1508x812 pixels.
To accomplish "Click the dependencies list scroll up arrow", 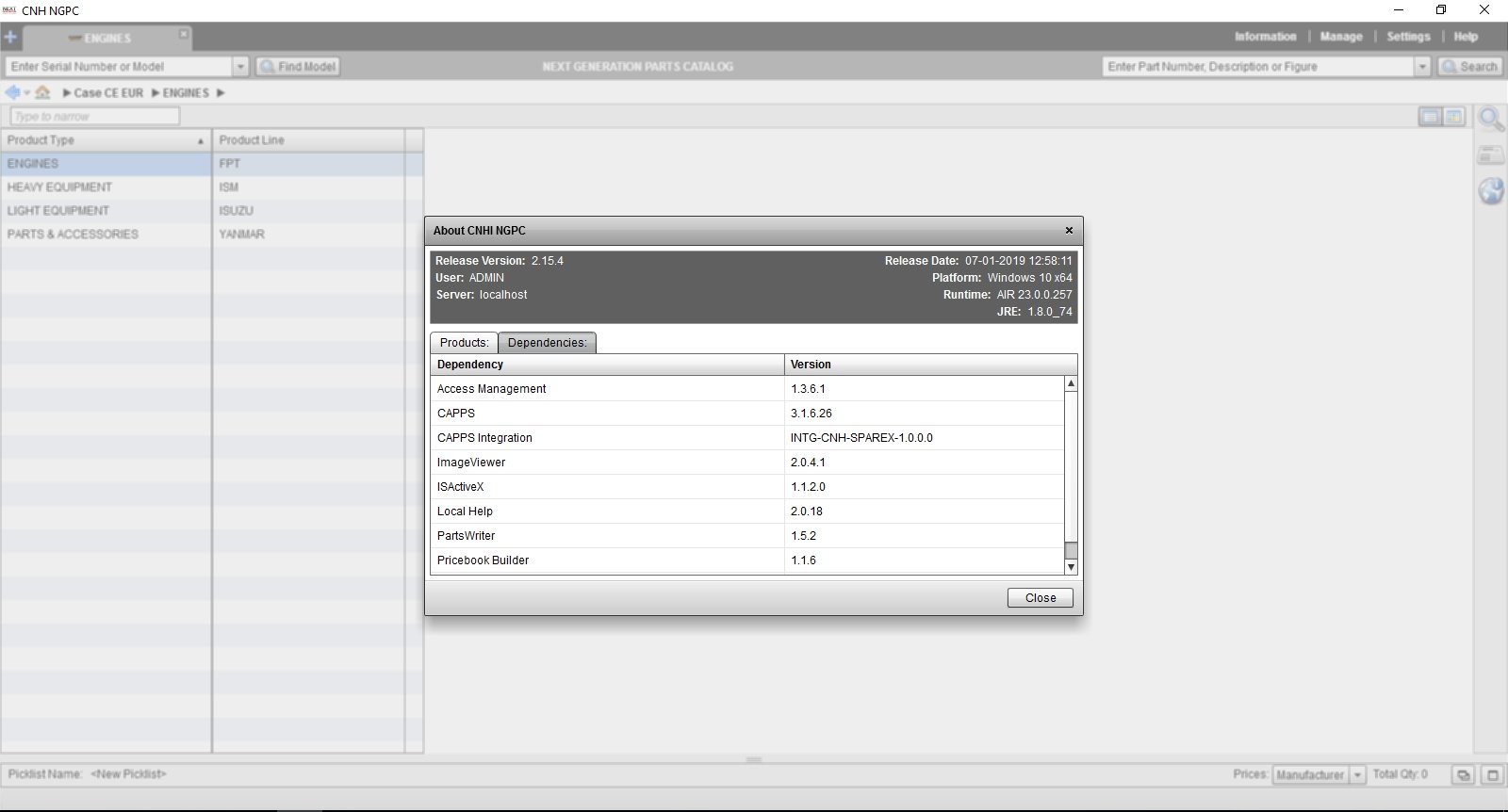I will point(1071,383).
